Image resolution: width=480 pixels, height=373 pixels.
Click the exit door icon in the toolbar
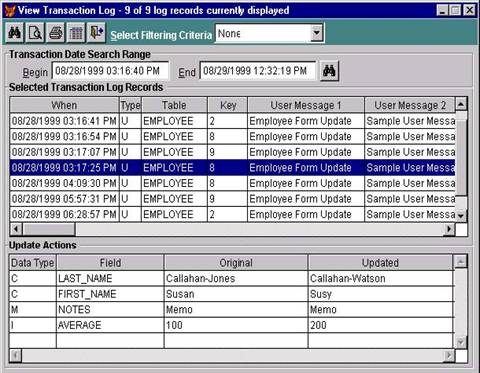point(96,33)
